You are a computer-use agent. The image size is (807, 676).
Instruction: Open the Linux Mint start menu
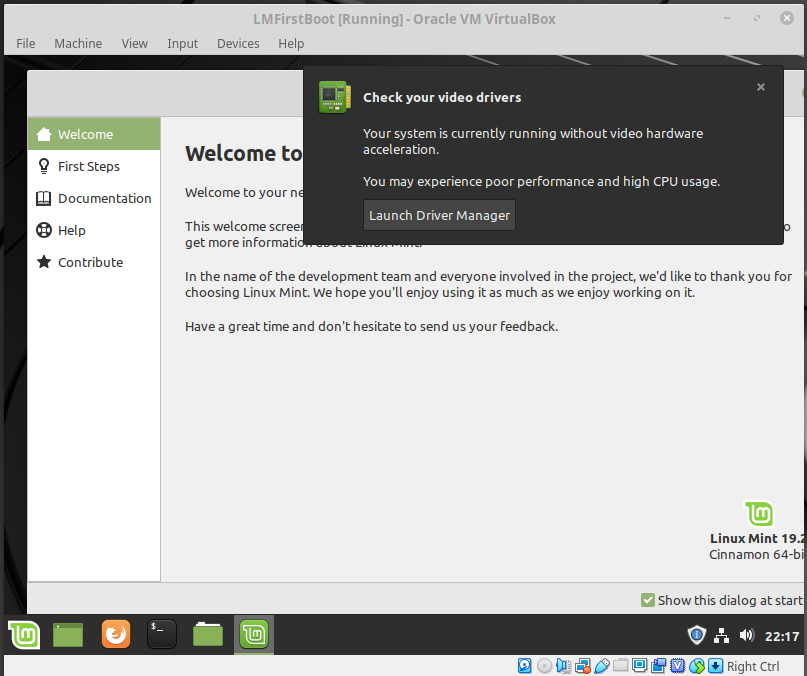click(x=24, y=635)
